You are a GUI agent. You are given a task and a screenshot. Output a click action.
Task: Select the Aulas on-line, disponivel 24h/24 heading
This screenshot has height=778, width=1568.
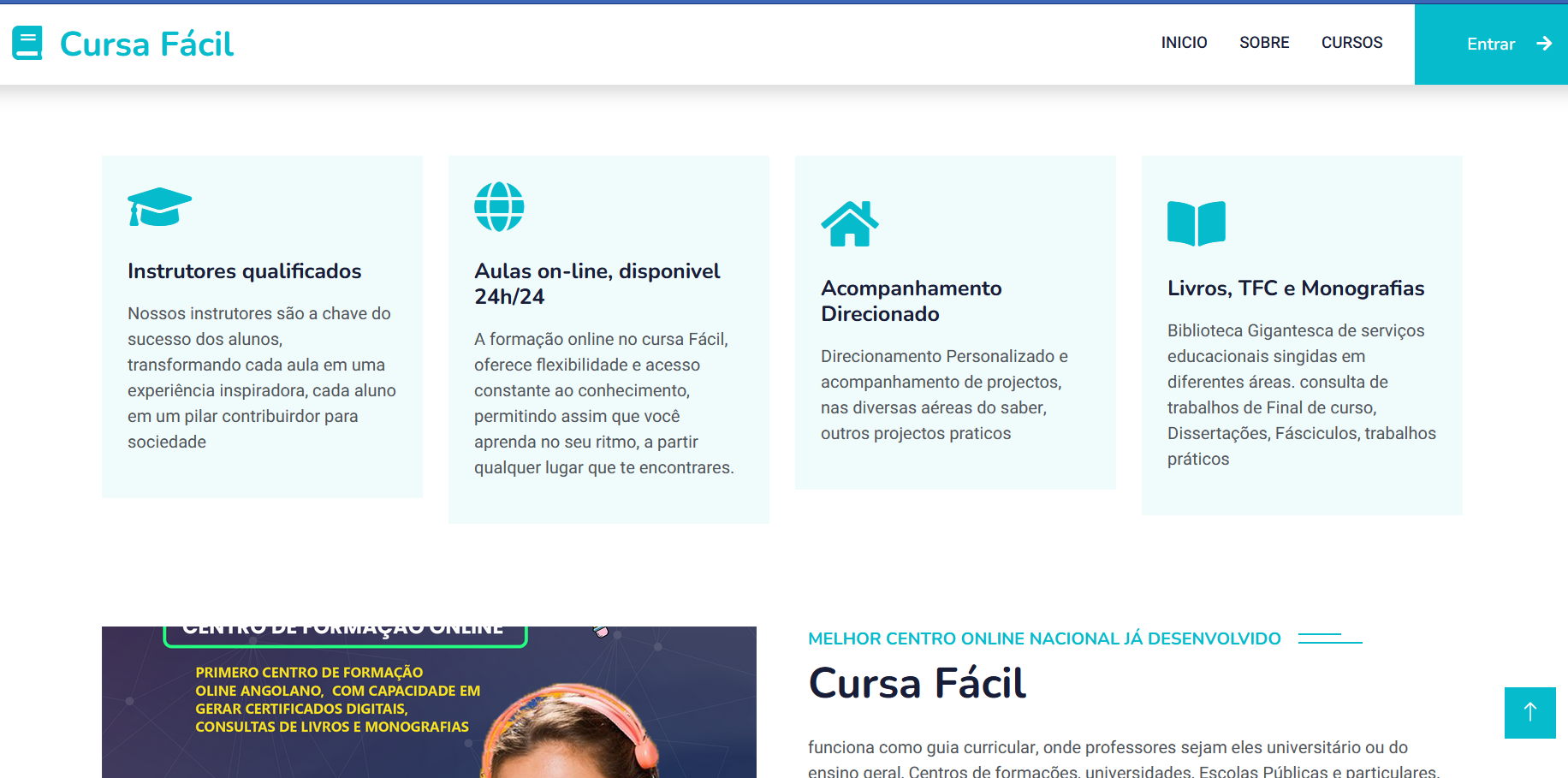coord(597,283)
